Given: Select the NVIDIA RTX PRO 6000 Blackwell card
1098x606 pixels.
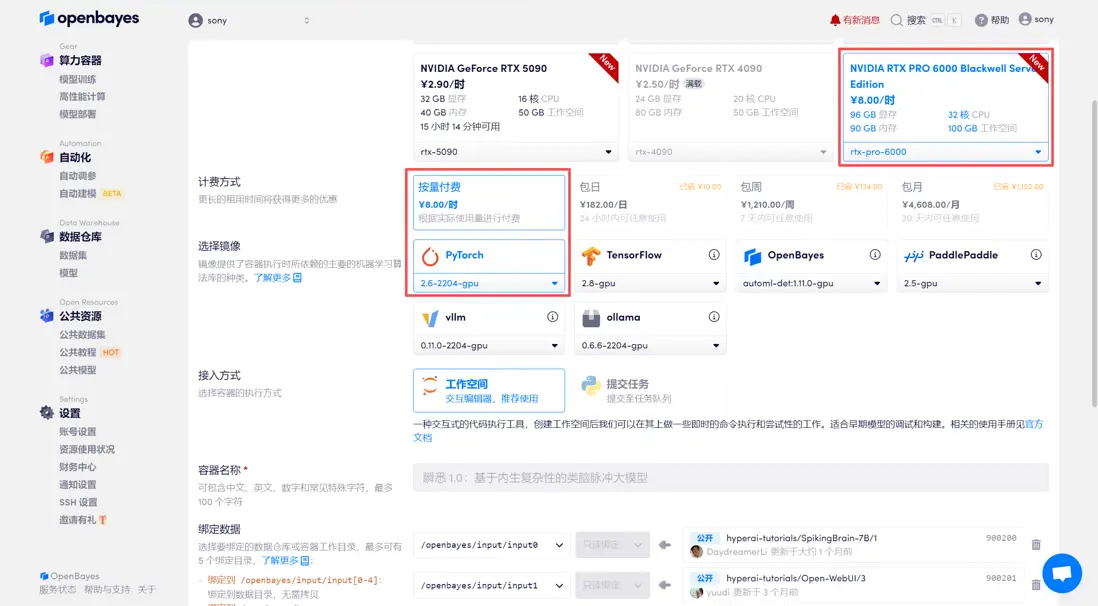Looking at the screenshot, I should (945, 106).
